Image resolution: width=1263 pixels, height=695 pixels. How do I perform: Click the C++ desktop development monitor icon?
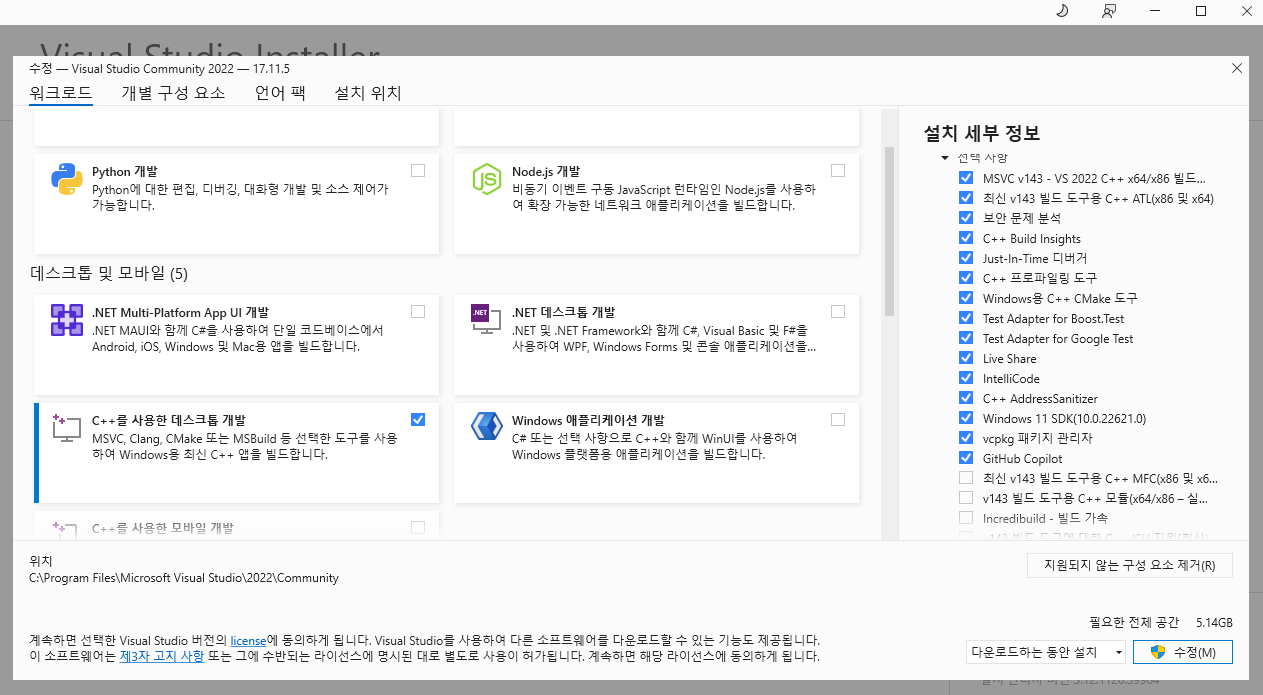coord(66,428)
